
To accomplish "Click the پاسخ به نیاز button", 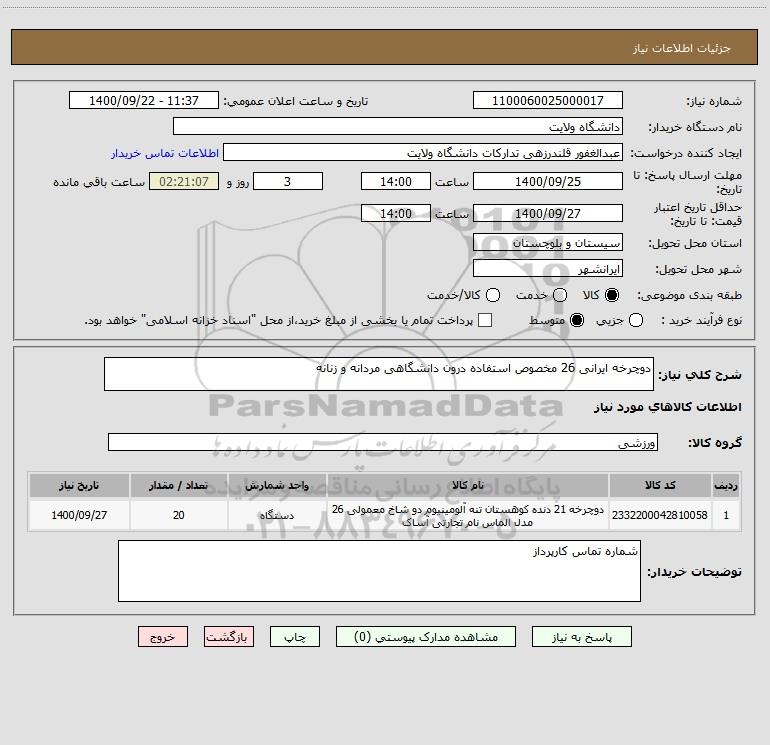I will coord(581,636).
